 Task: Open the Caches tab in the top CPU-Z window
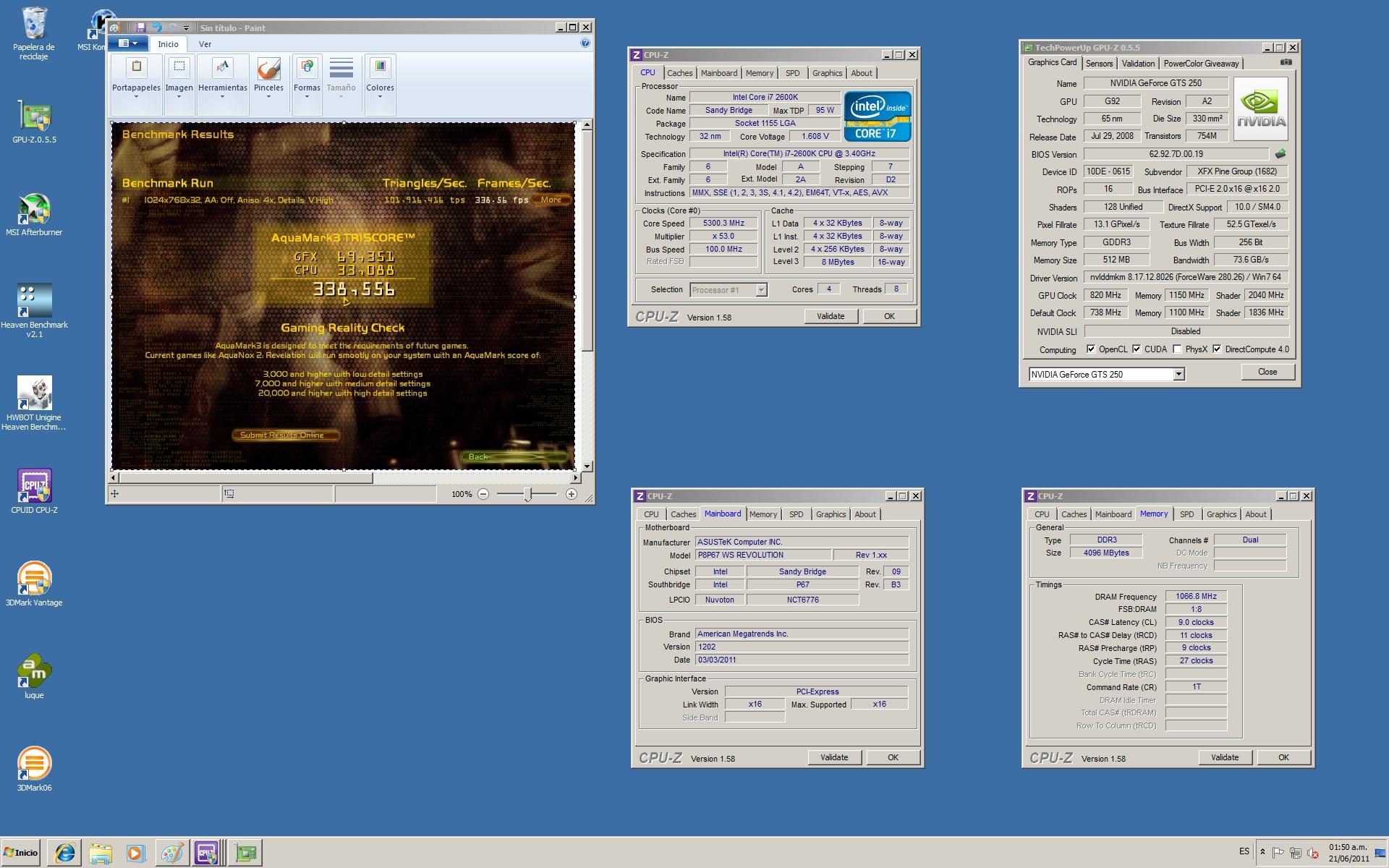coord(679,73)
